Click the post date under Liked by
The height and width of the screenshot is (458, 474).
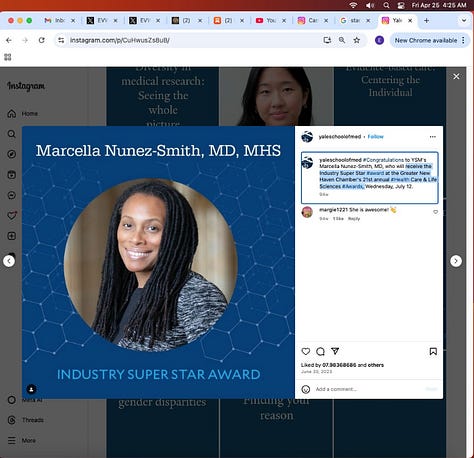point(316,371)
